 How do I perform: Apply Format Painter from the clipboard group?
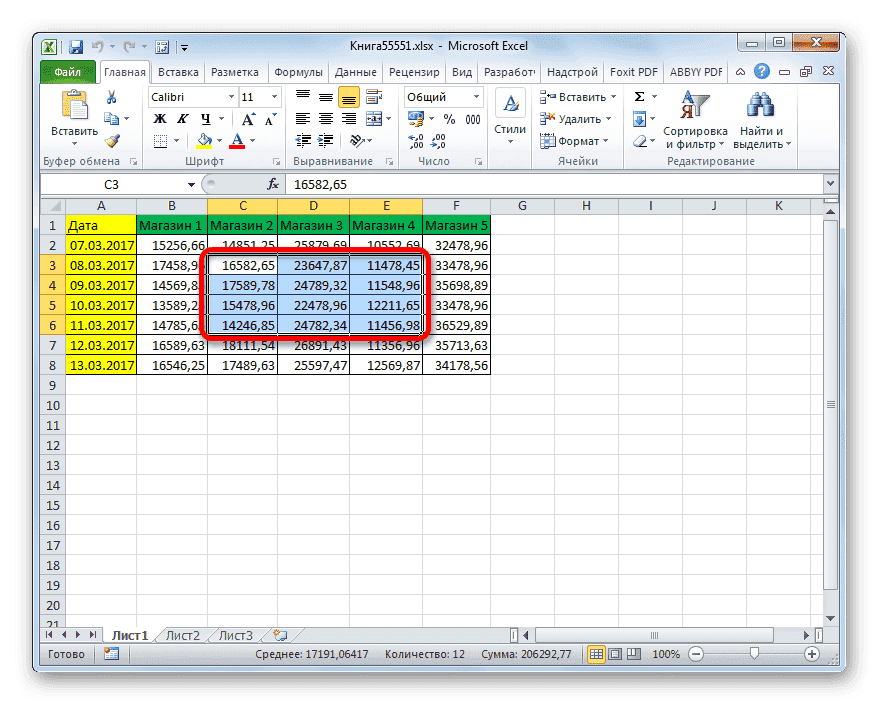110,140
